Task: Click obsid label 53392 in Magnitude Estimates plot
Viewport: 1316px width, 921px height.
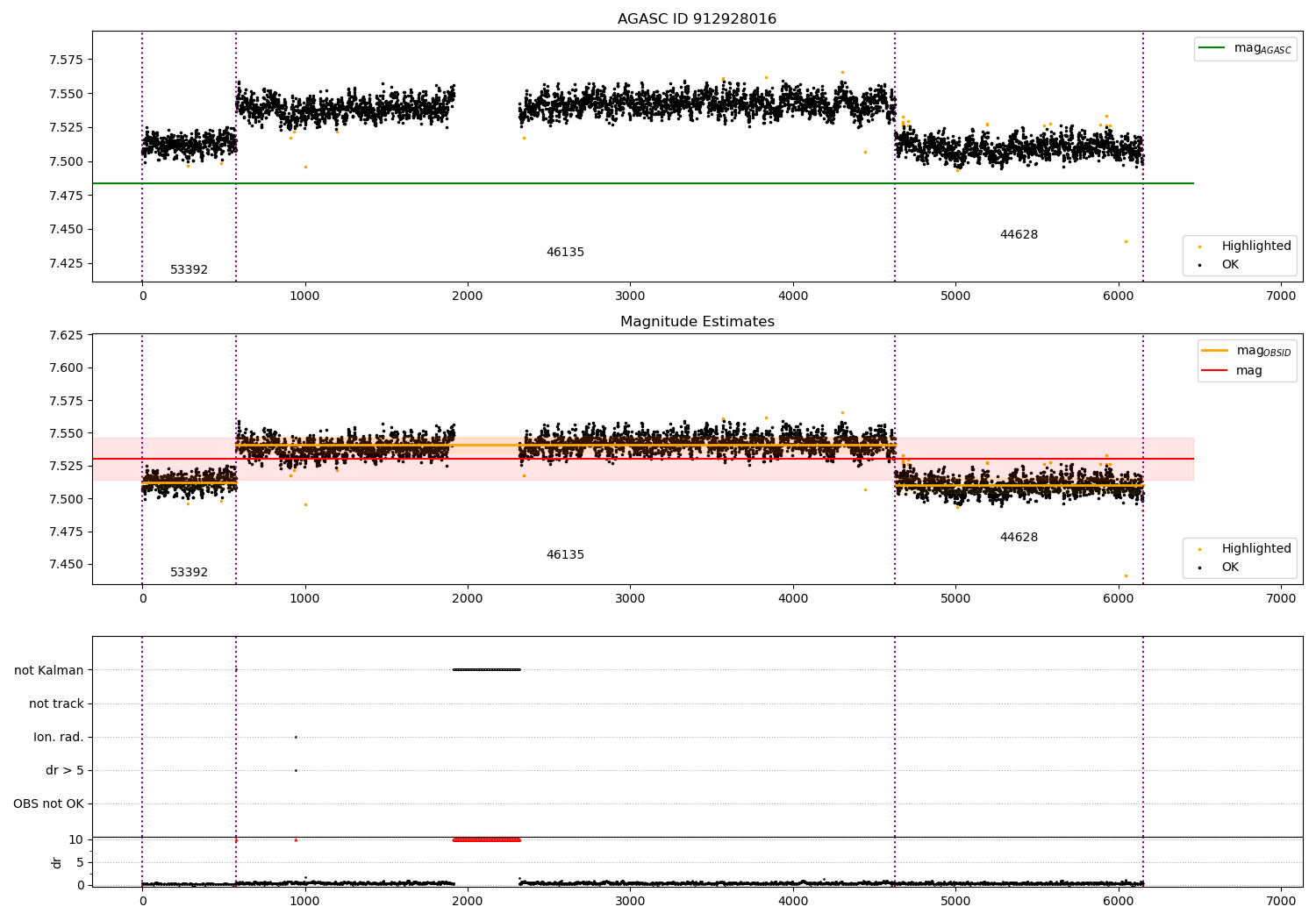Action: 189,572
